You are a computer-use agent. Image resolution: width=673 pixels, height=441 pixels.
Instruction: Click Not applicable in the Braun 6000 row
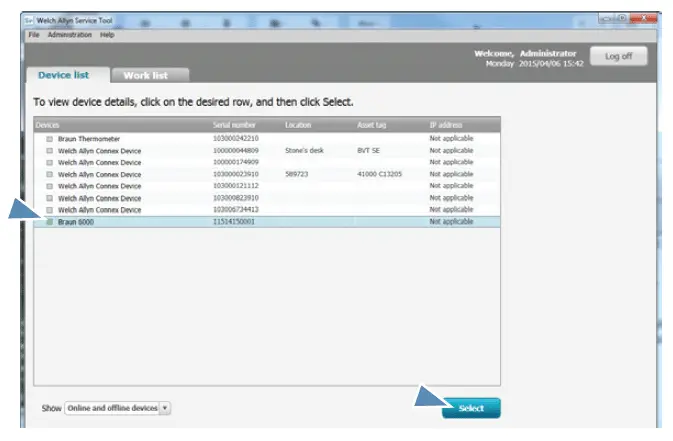point(451,222)
